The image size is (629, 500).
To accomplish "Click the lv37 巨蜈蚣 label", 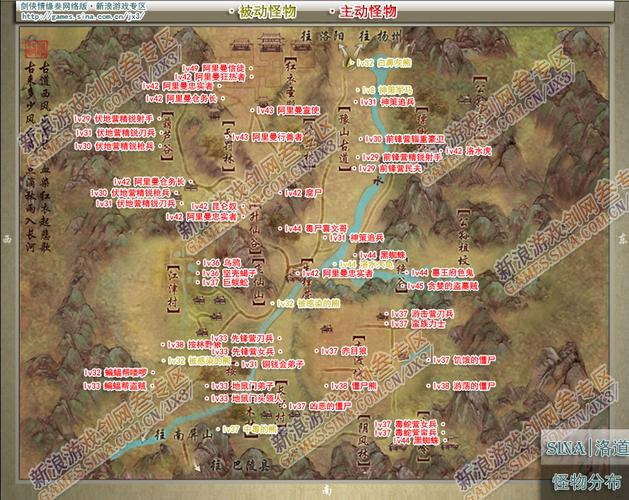I will (225, 283).
